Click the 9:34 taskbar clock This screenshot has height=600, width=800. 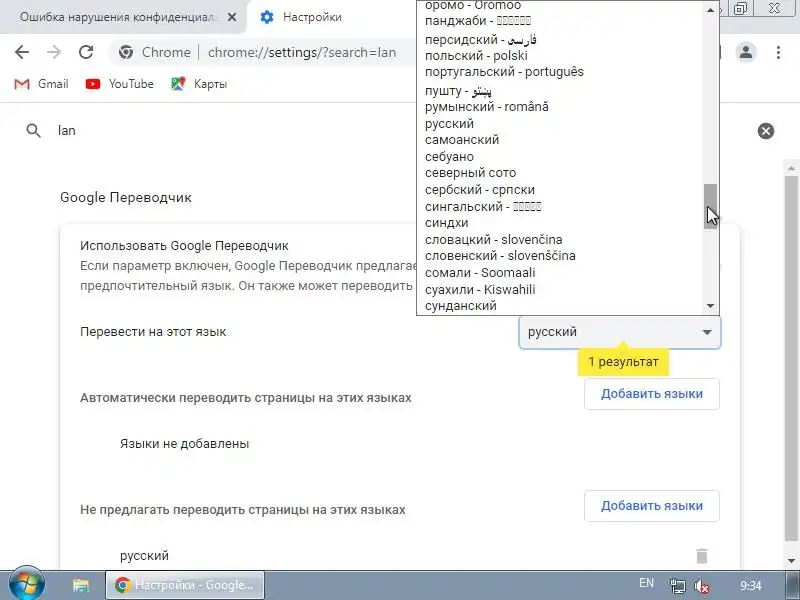[x=751, y=586]
